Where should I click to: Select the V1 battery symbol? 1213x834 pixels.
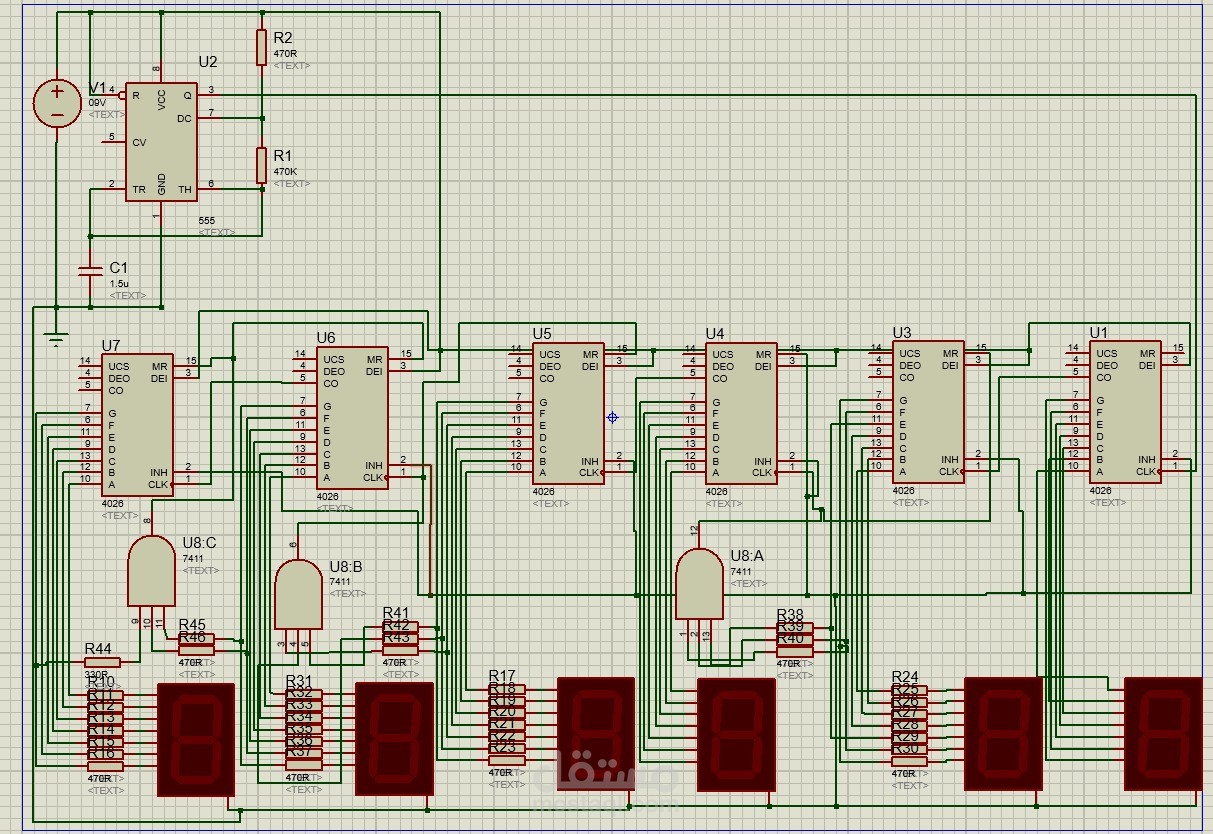[x=58, y=104]
